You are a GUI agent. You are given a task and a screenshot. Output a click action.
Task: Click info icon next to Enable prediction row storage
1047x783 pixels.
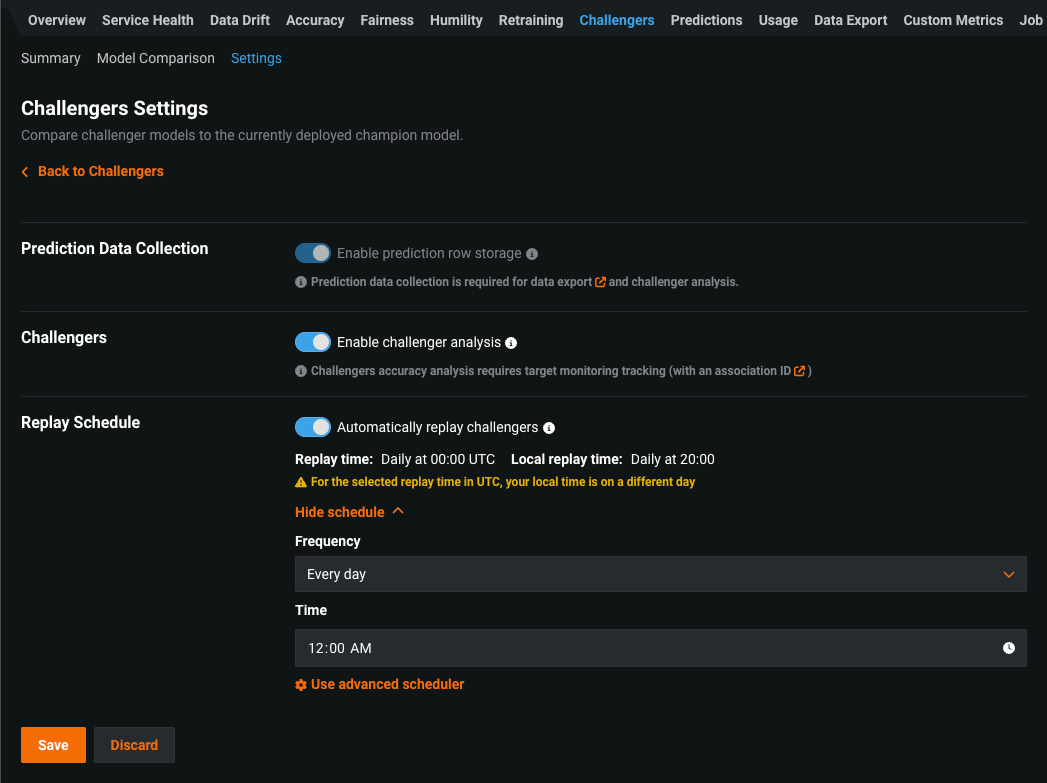532,254
